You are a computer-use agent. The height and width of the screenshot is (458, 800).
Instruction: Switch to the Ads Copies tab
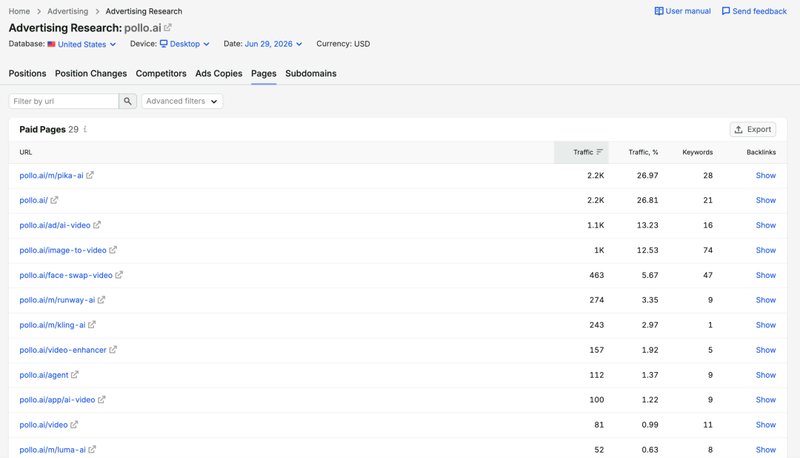point(218,73)
